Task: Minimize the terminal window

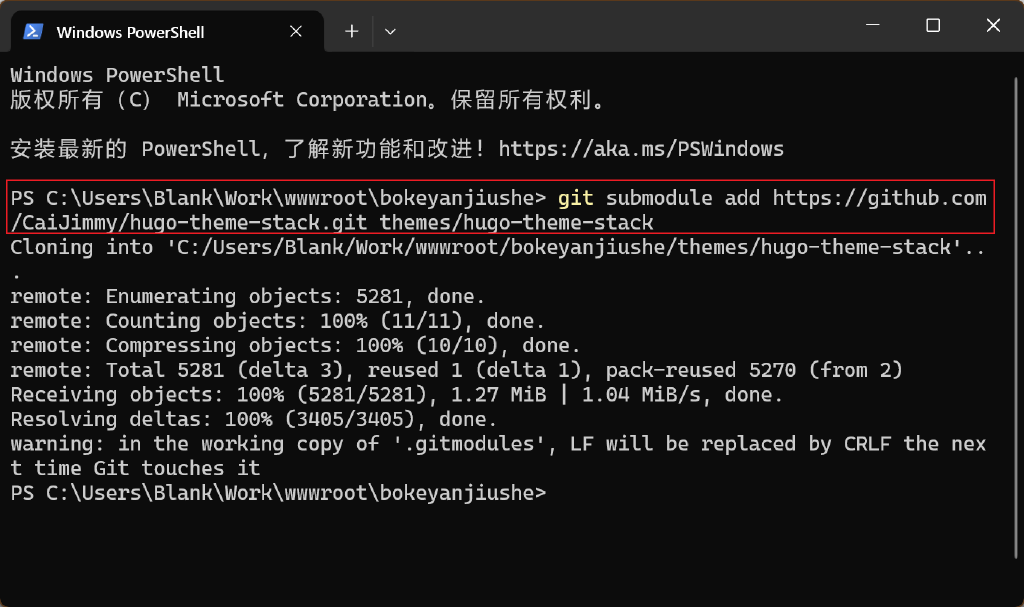Action: point(875,25)
